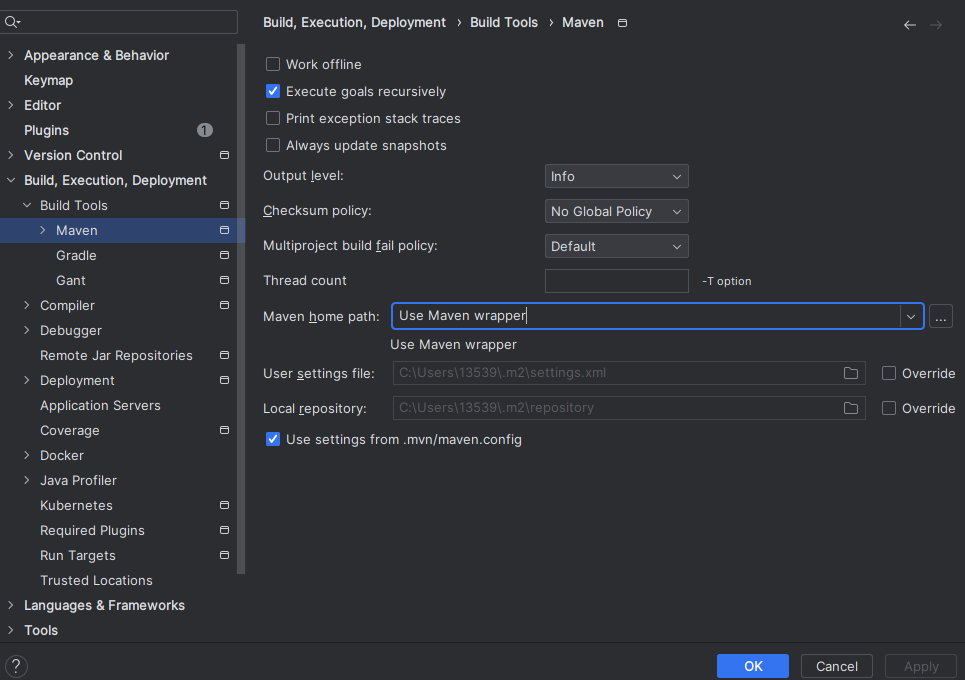Expand Languages & Frameworks section
This screenshot has height=680, width=965.
[10, 606]
